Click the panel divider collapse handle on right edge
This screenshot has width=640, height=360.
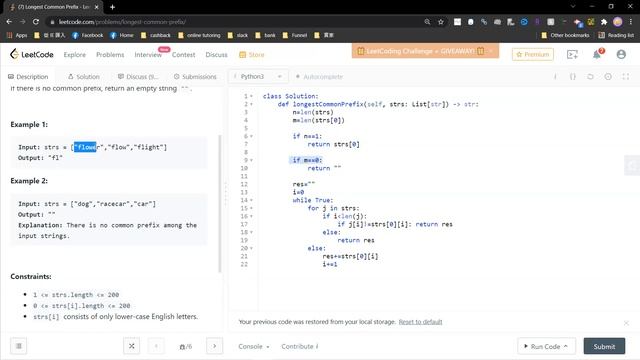(x=632, y=165)
